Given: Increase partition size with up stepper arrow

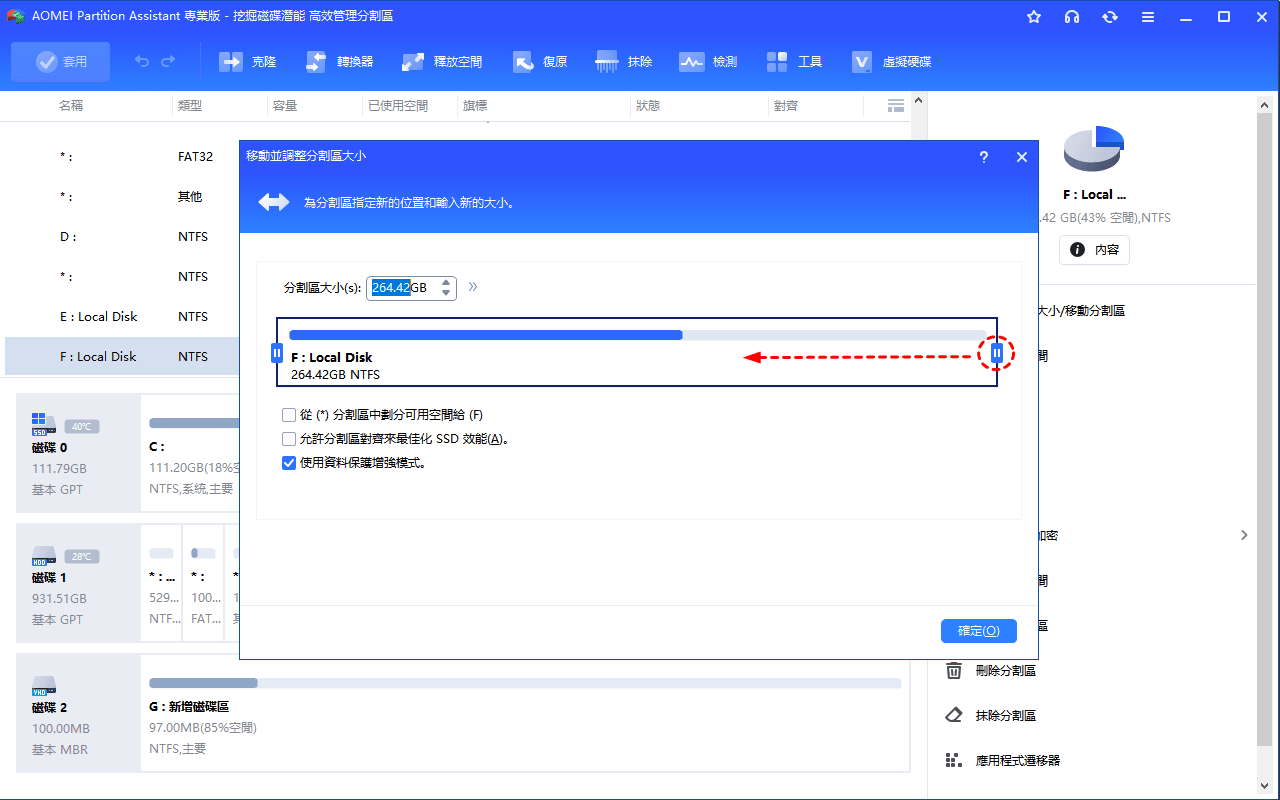Looking at the screenshot, I should pyautogui.click(x=446, y=283).
